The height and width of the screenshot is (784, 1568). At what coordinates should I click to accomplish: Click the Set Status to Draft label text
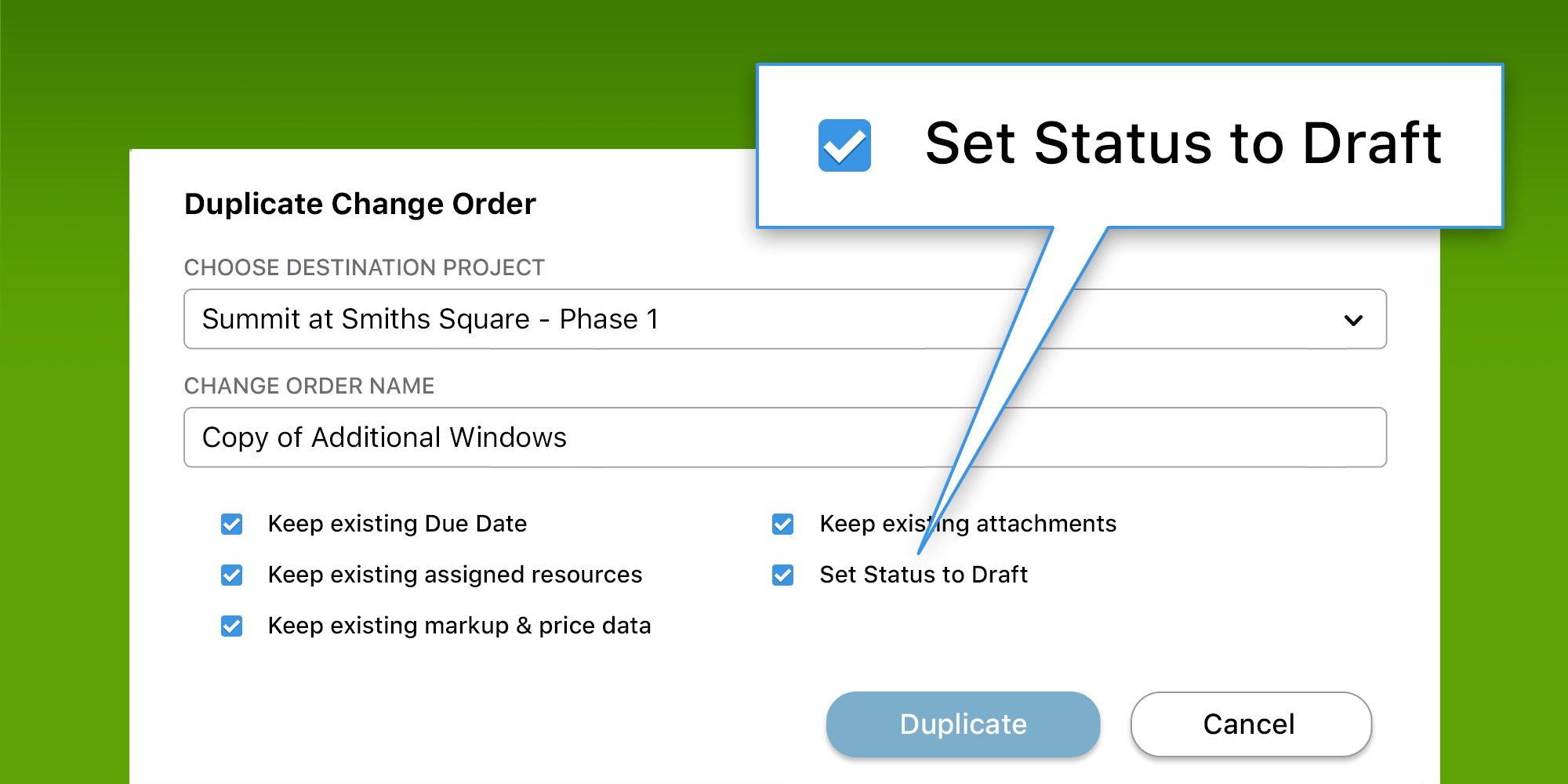click(925, 575)
